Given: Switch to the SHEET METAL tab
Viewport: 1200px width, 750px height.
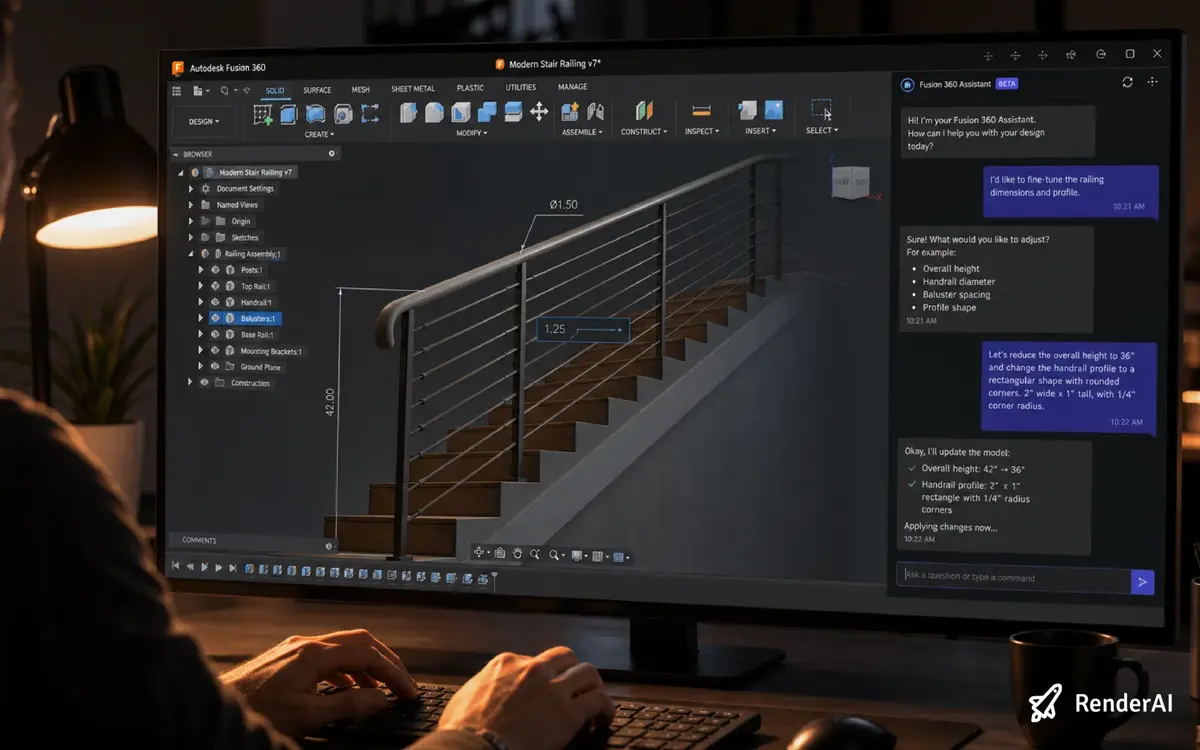Looking at the screenshot, I should click(412, 89).
